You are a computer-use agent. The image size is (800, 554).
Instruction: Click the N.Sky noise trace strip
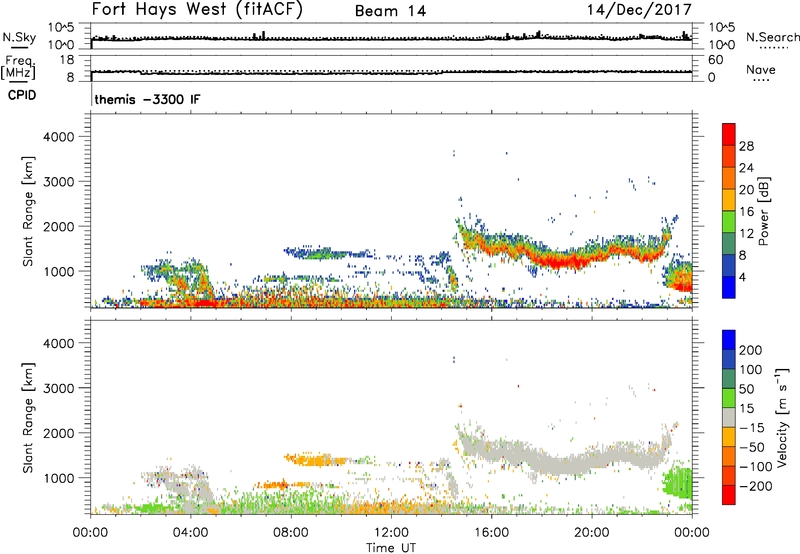[391, 36]
